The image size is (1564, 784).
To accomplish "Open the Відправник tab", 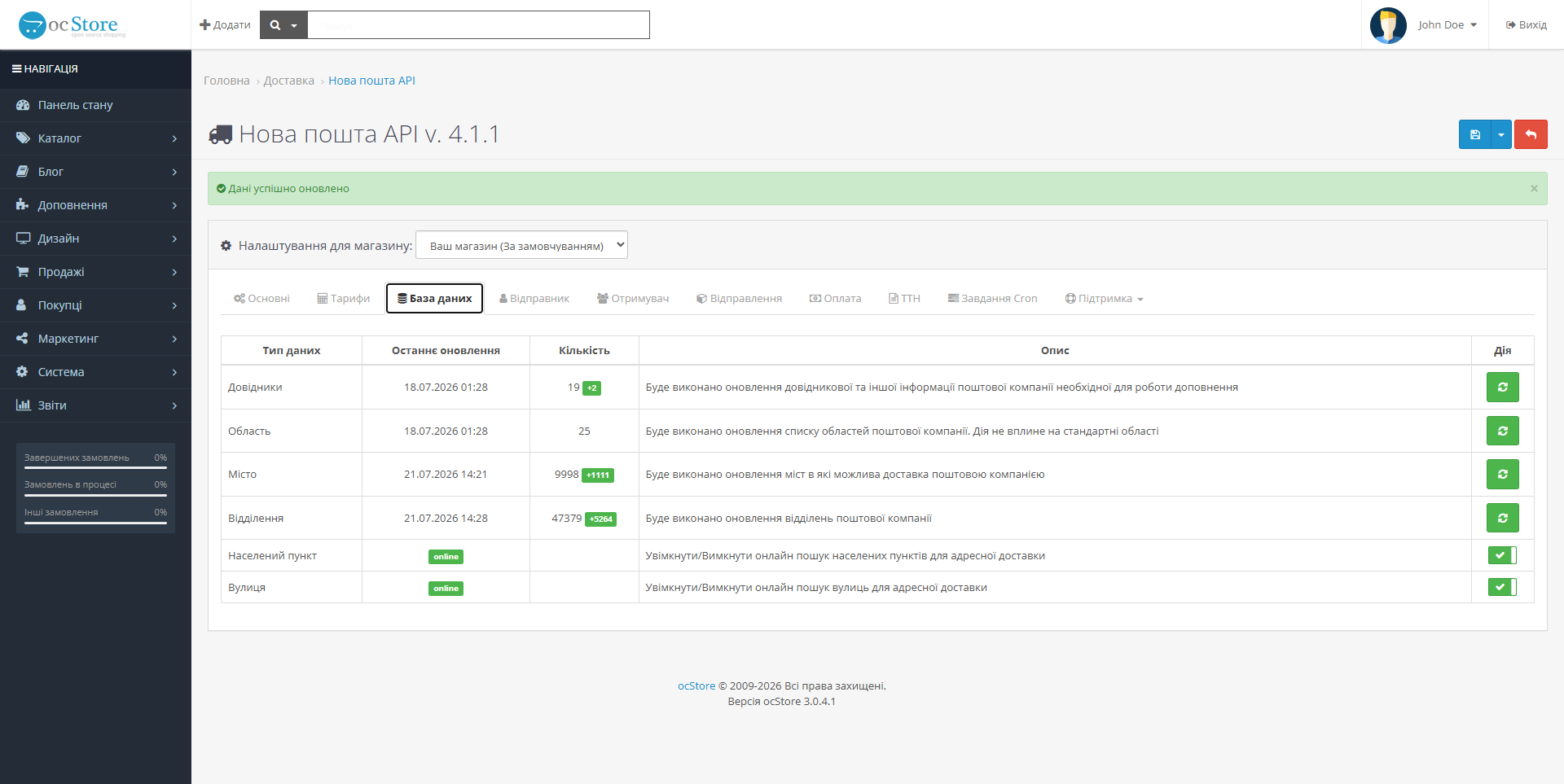I will (534, 299).
